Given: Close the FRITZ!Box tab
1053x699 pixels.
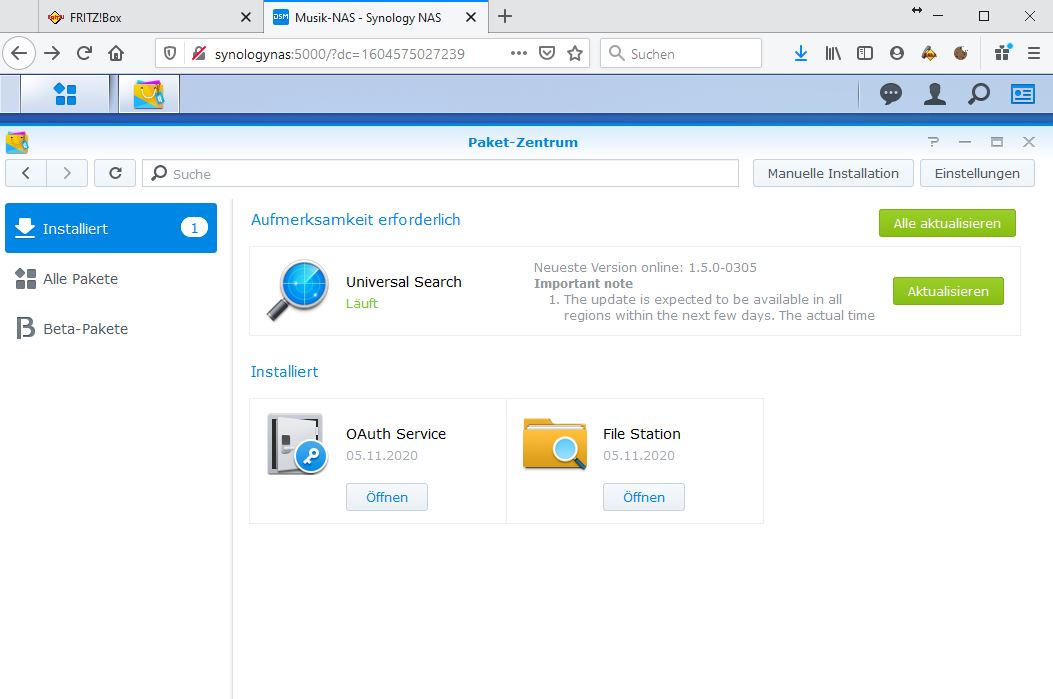Looking at the screenshot, I should tap(246, 17).
